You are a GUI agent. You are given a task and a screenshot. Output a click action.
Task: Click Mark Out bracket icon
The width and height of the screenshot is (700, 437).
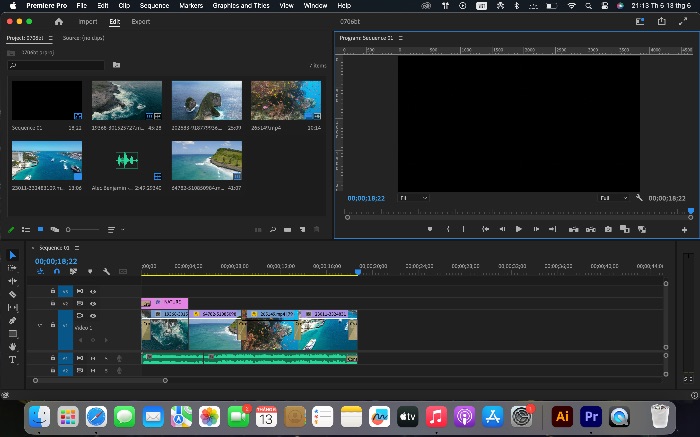coord(463,229)
